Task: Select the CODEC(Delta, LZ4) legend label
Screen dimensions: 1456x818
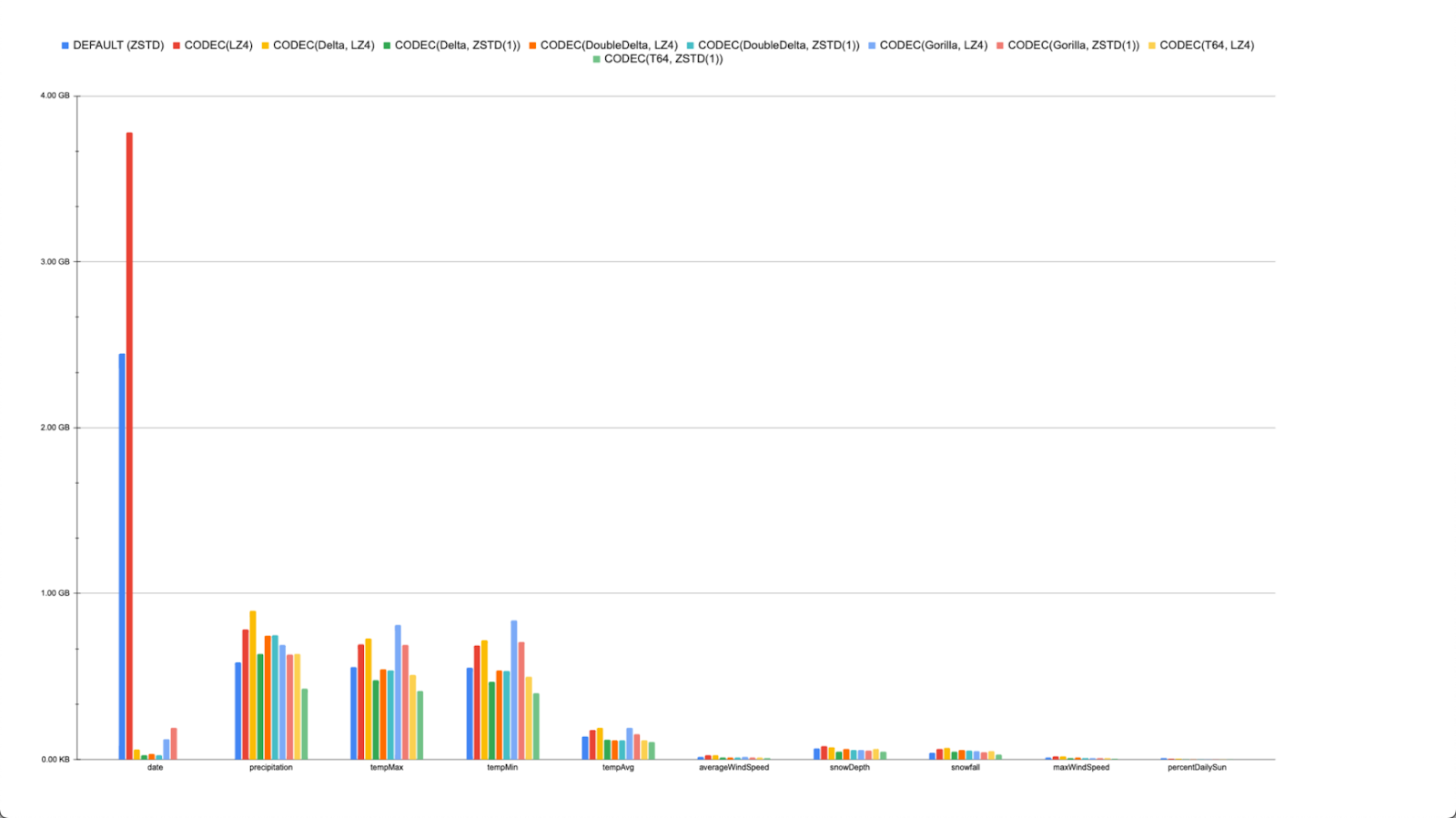Action: click(323, 45)
